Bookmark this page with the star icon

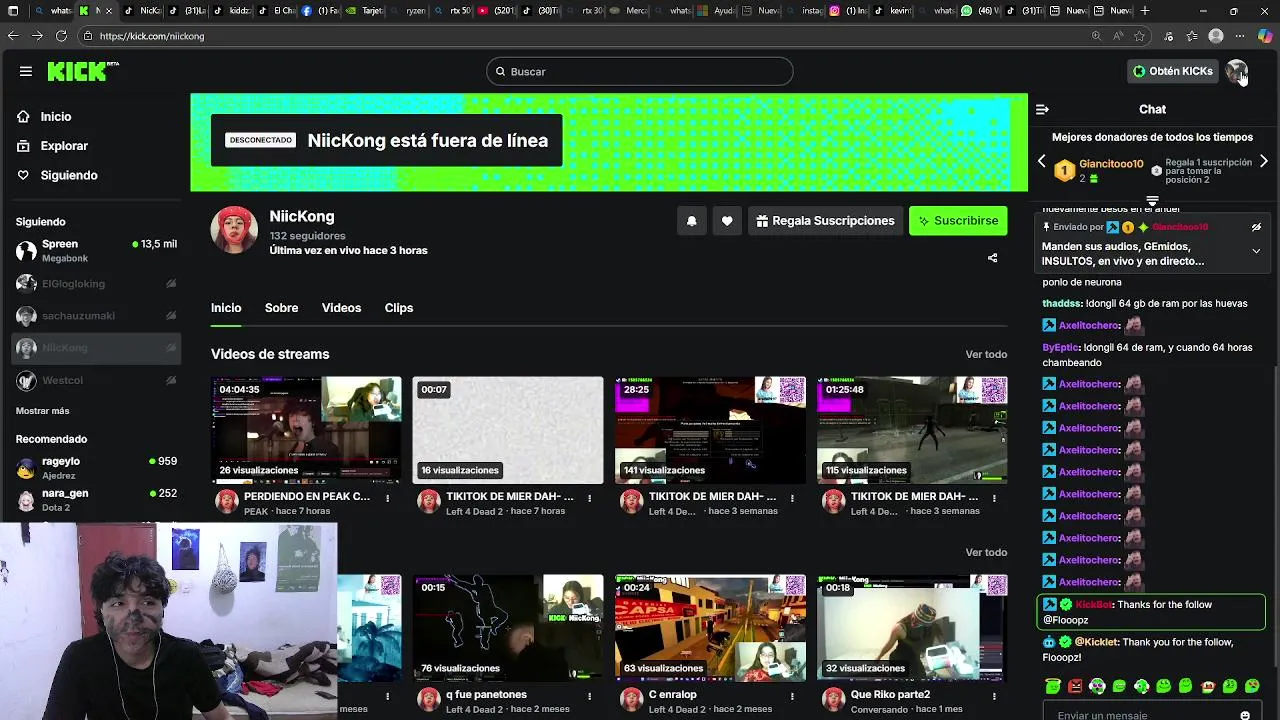[1139, 36]
